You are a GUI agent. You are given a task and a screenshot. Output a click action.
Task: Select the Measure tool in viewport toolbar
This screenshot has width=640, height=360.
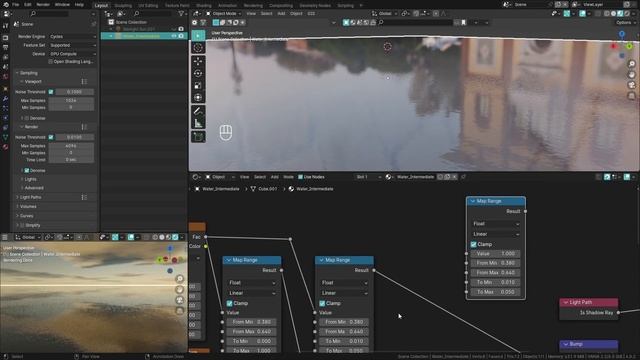(x=198, y=123)
